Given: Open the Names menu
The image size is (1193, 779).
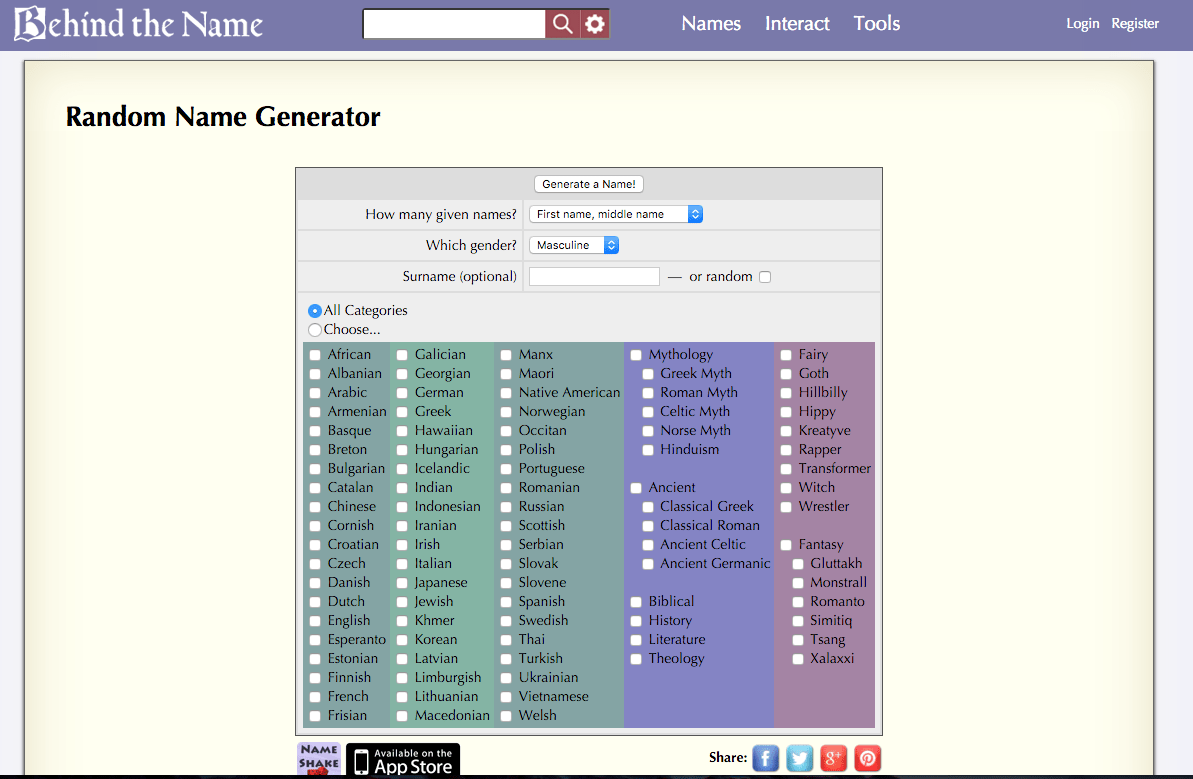Looking at the screenshot, I should pos(711,24).
